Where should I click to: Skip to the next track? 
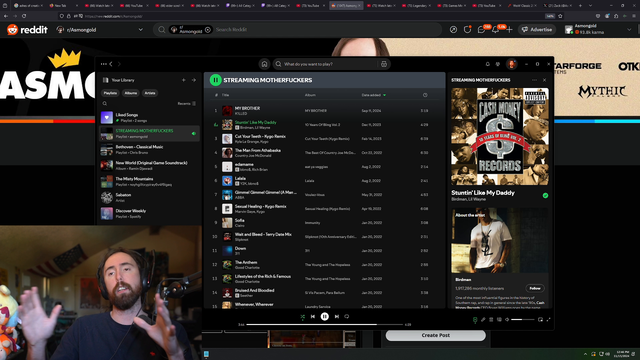point(337,316)
